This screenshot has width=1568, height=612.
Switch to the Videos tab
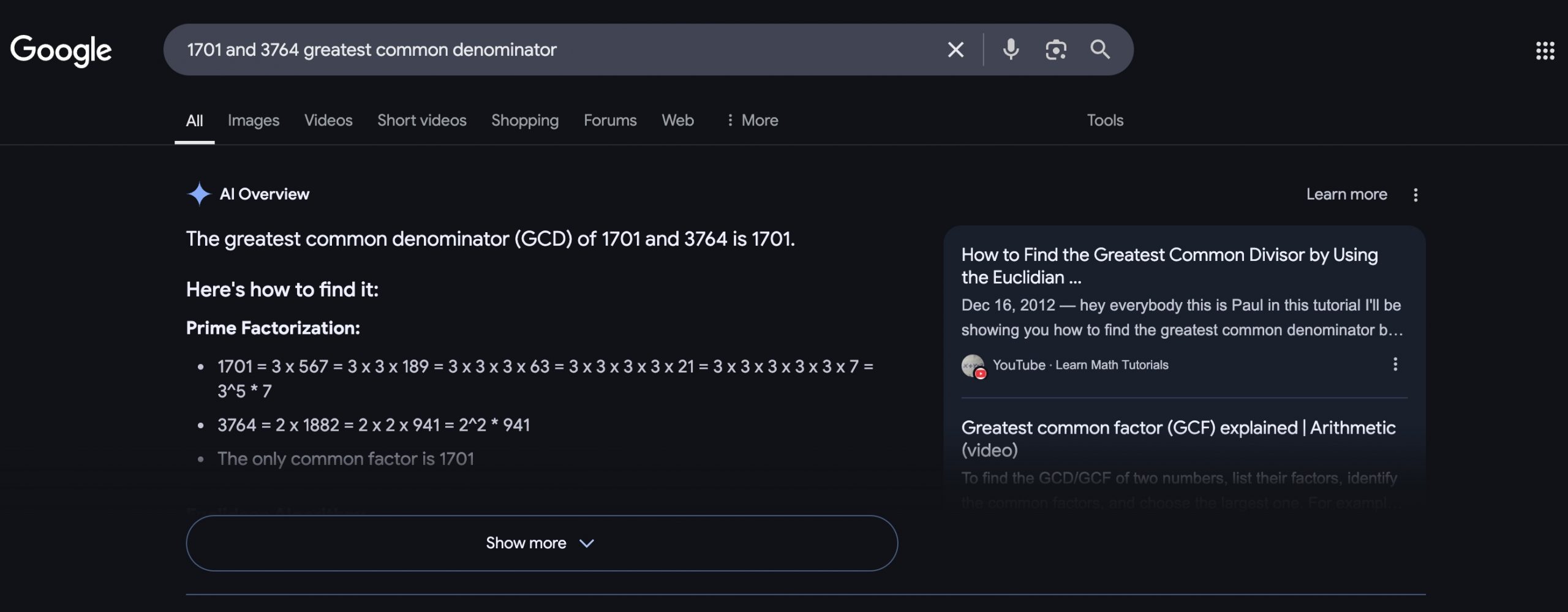328,121
